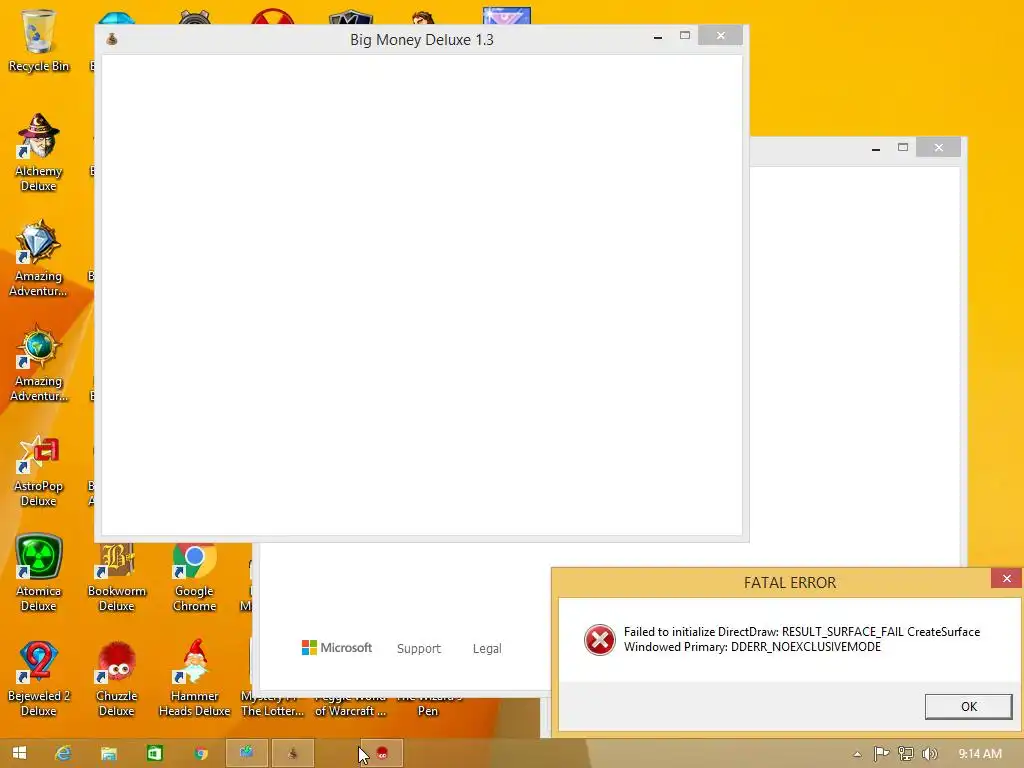
Task: Select the Amazing Adventures shortcut with globe compass icon
Action: (39, 362)
